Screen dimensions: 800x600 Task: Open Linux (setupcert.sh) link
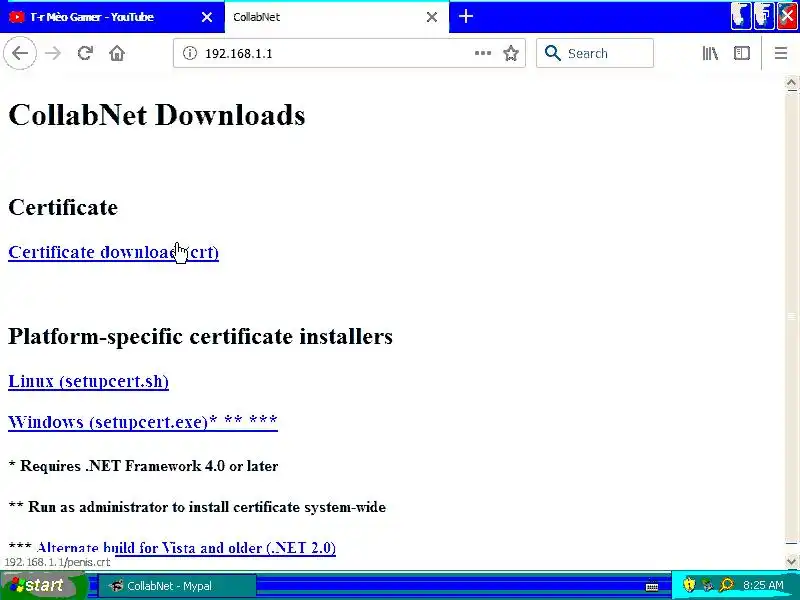pyautogui.click(x=88, y=382)
